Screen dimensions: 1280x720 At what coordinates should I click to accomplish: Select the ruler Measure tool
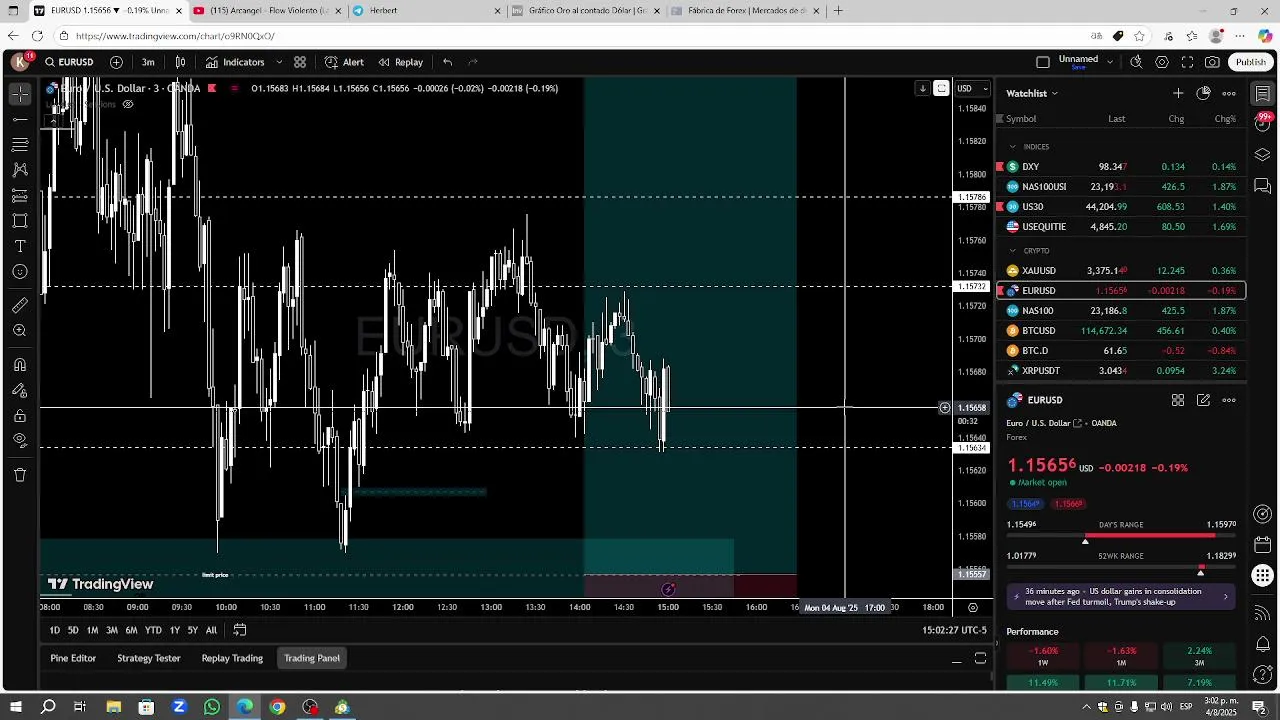[x=20, y=305]
